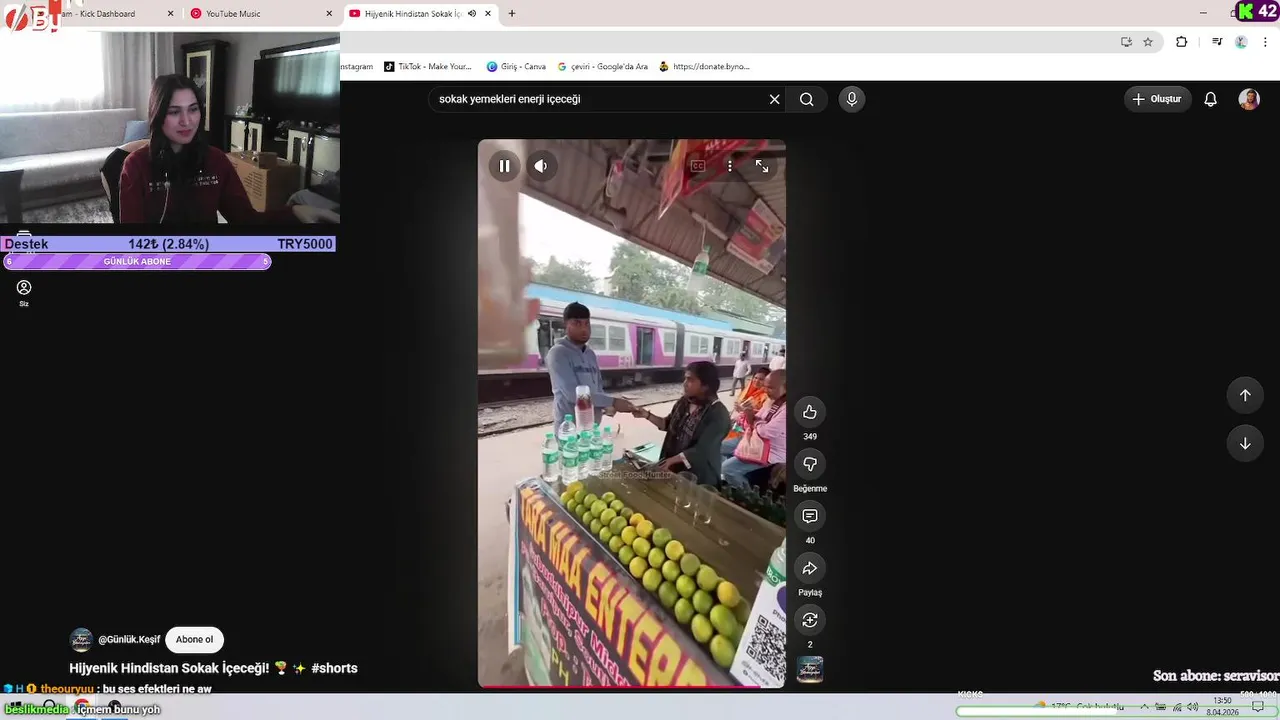Open the Giriş - Canva bookmark
The height and width of the screenshot is (720, 1280).
[x=516, y=67]
